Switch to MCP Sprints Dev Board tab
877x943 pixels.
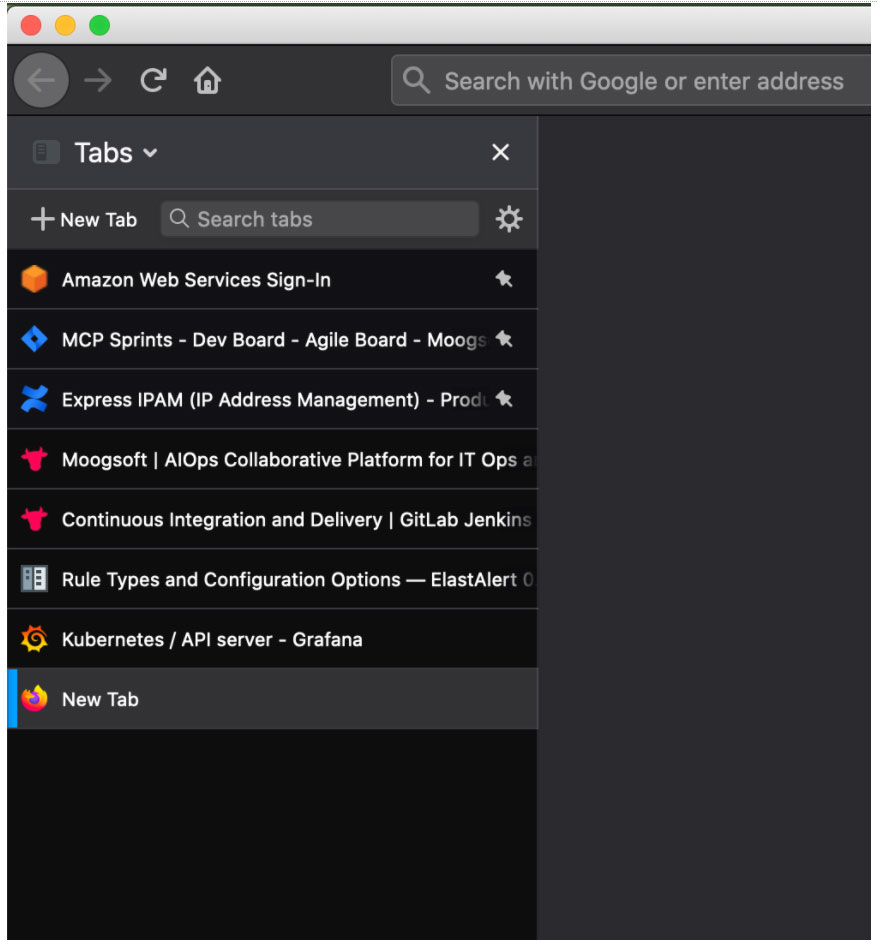[272, 339]
